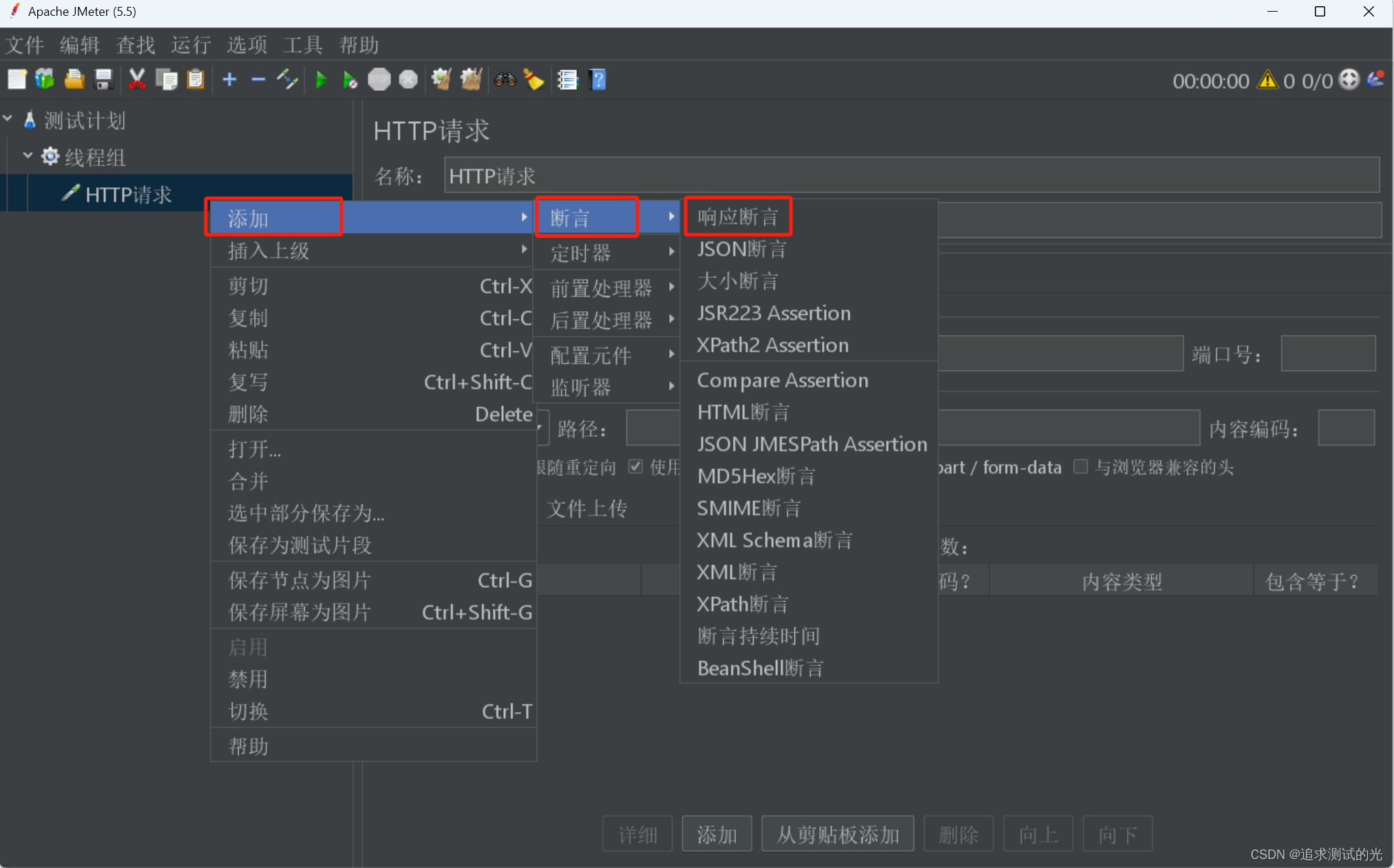The width and height of the screenshot is (1394, 868).
Task: Click the scissors Cut icon
Action: click(x=137, y=80)
